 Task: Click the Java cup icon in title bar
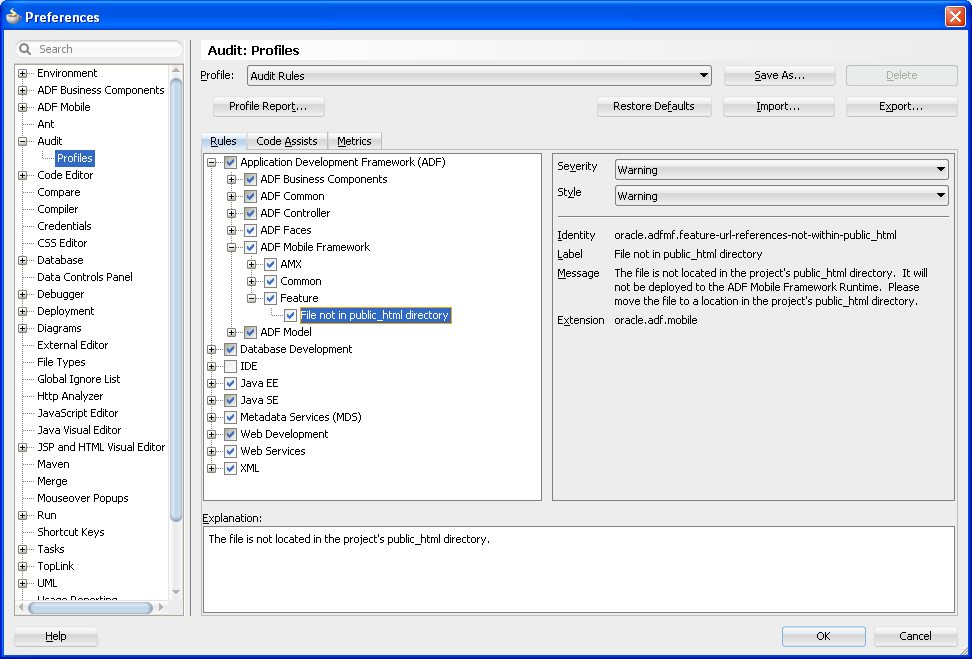click(x=13, y=16)
